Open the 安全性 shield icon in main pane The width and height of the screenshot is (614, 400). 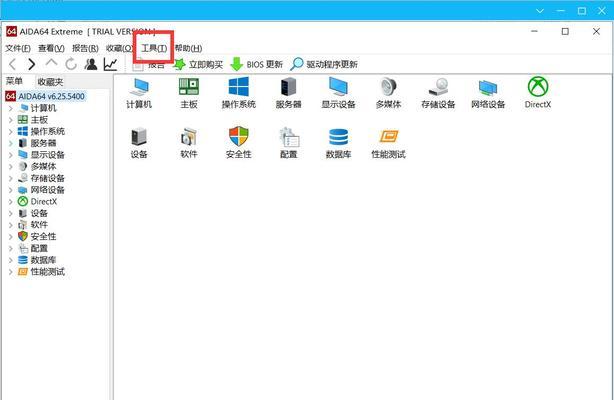(238, 143)
